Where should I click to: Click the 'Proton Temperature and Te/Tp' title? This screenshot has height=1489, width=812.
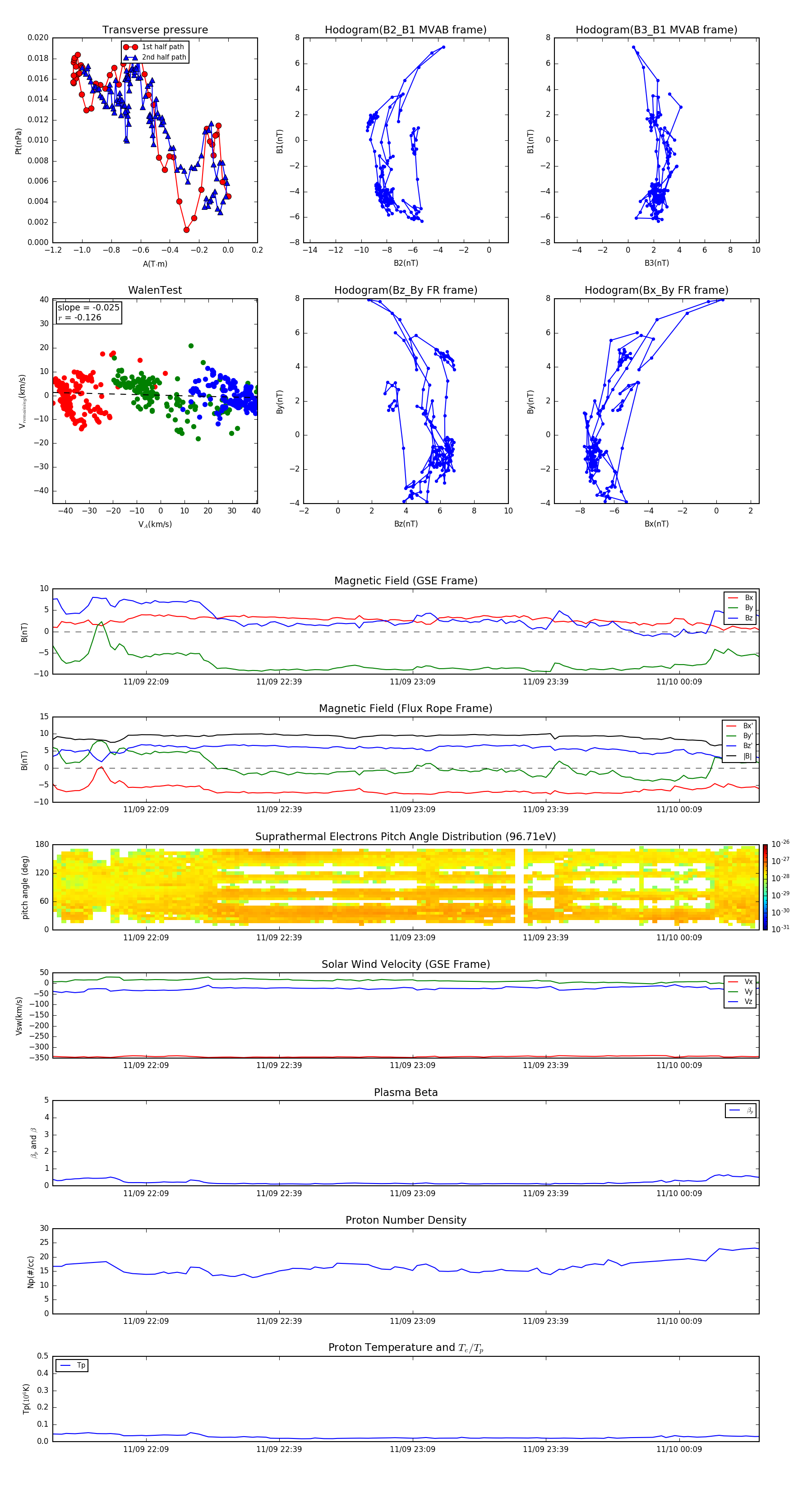tap(406, 1348)
